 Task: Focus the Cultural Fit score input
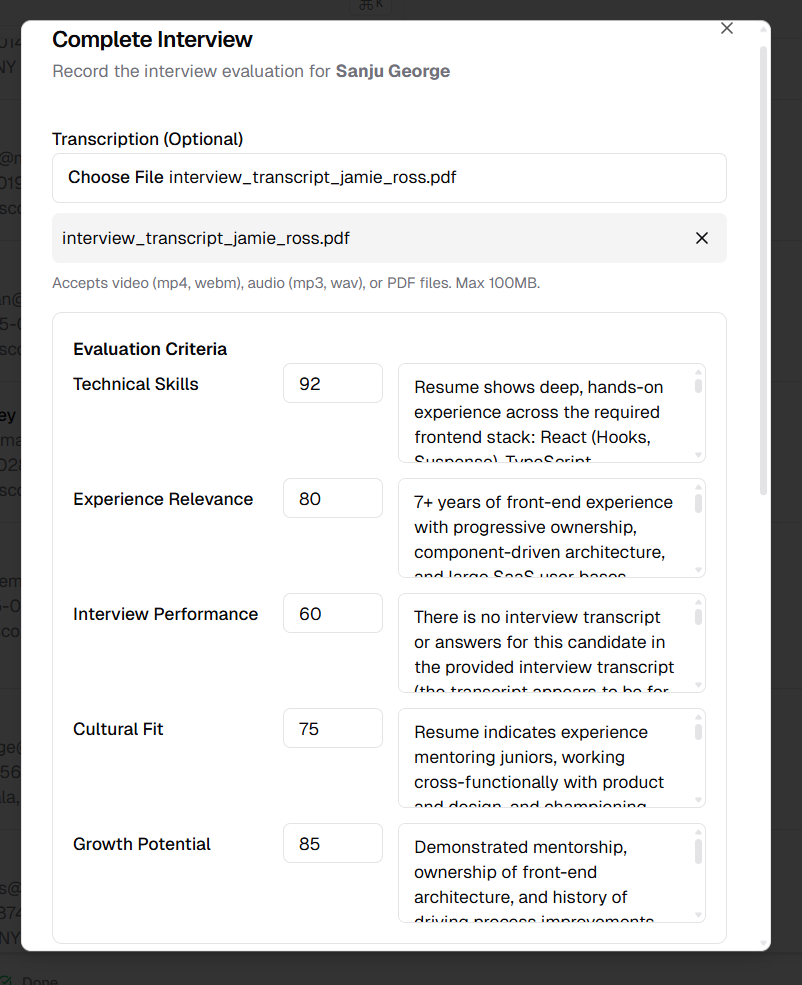(332, 728)
